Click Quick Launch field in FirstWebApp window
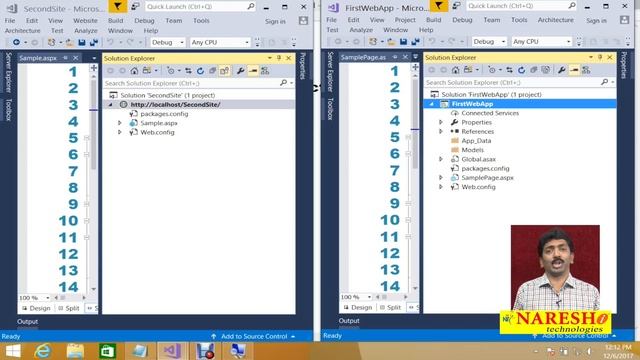This screenshot has height=360, width=640. (x=521, y=6)
